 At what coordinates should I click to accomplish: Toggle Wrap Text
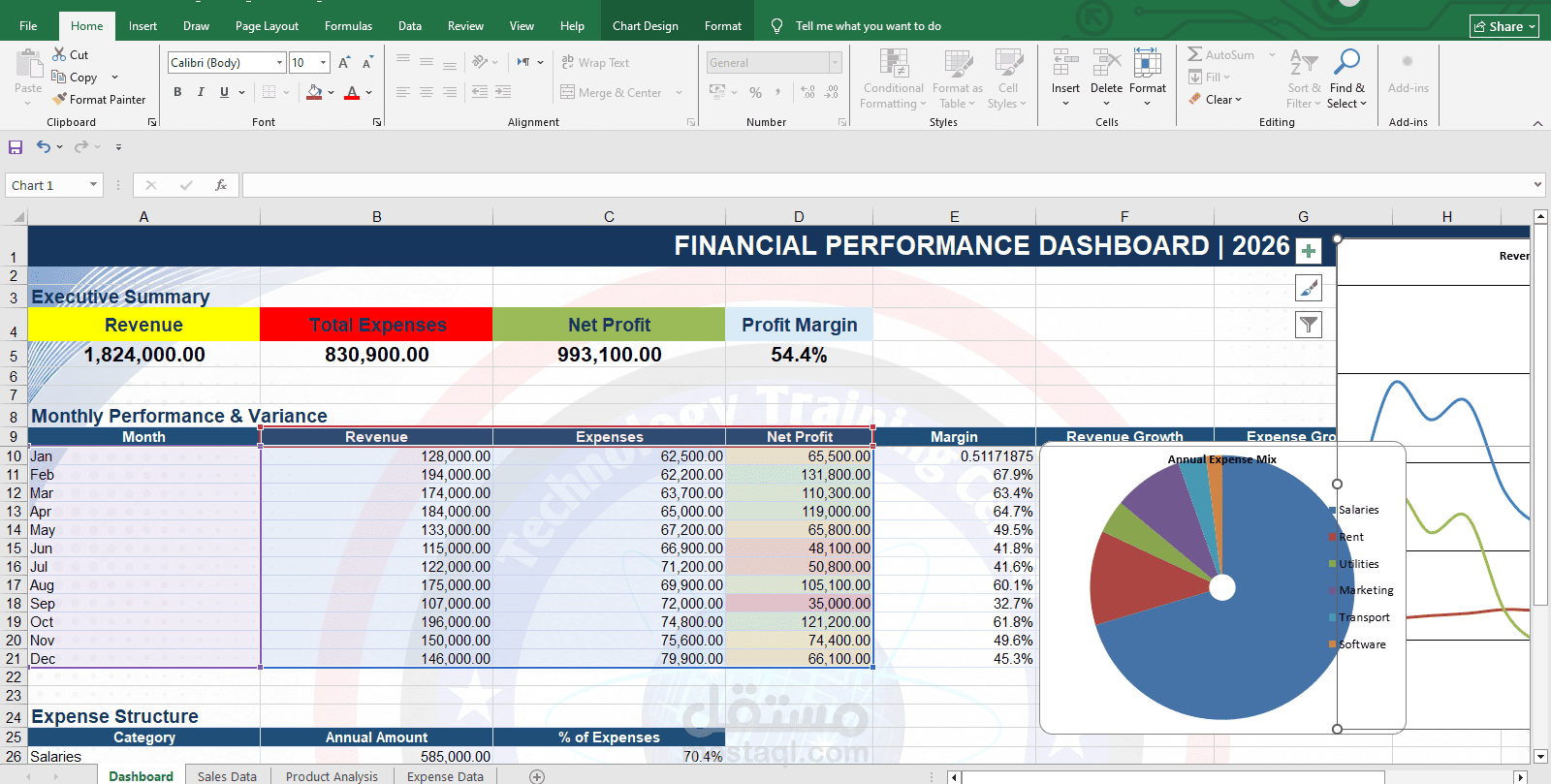[595, 63]
